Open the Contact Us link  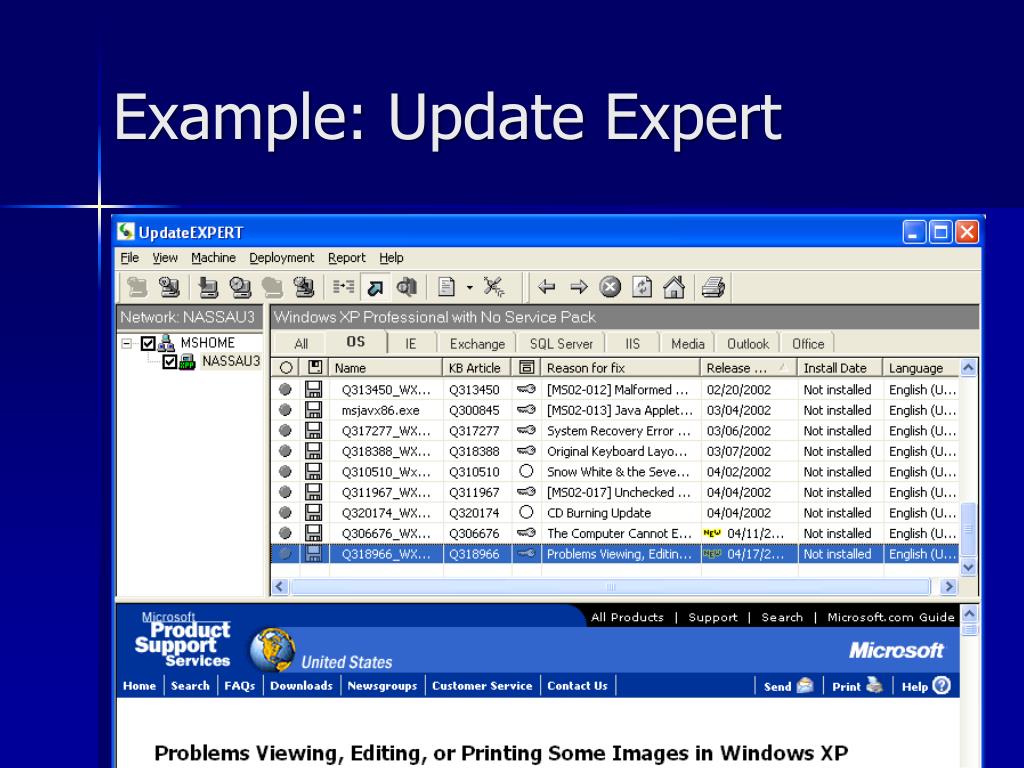coord(577,686)
